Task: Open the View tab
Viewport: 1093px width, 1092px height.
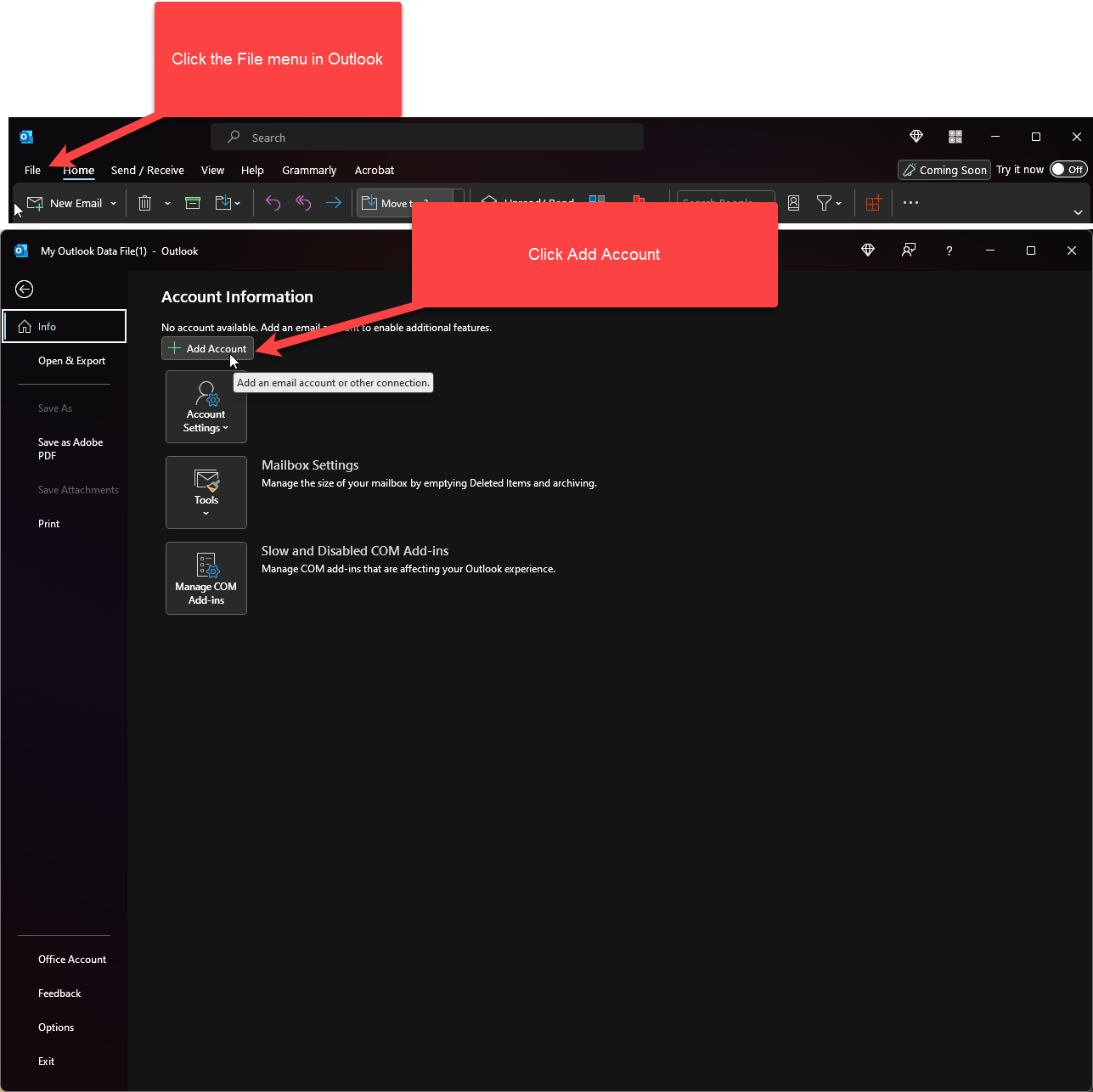Action: tap(212, 170)
